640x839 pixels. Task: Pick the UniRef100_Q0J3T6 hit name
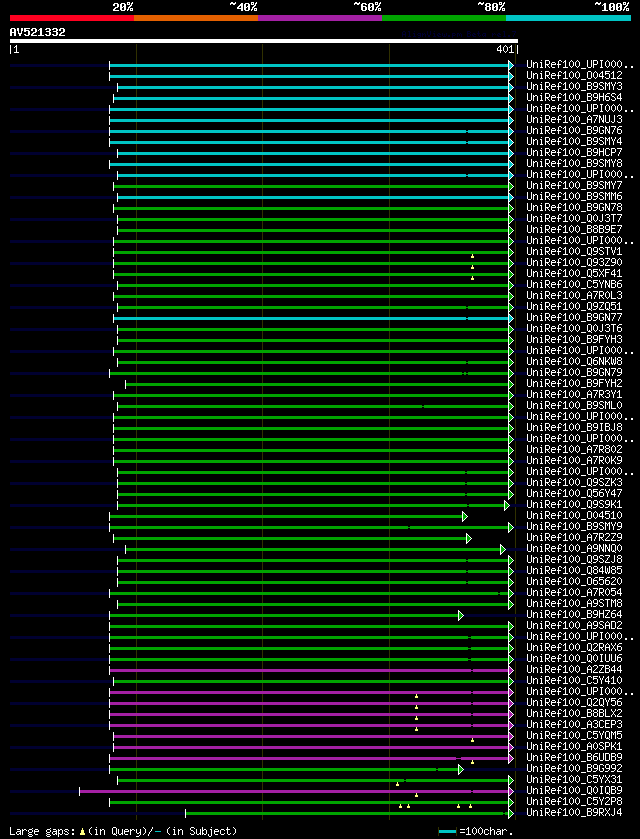point(574,328)
